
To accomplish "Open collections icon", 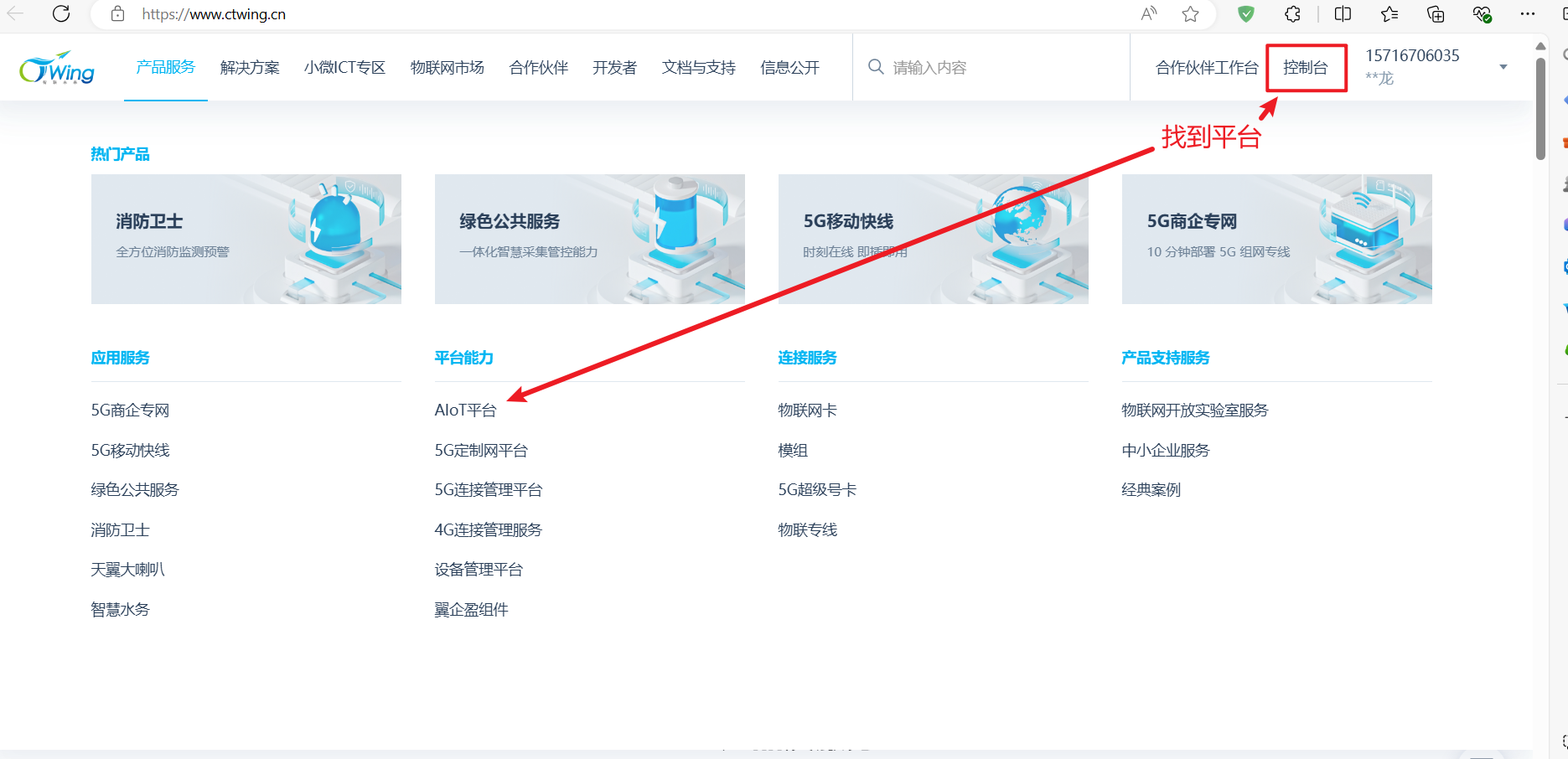I will (1436, 13).
